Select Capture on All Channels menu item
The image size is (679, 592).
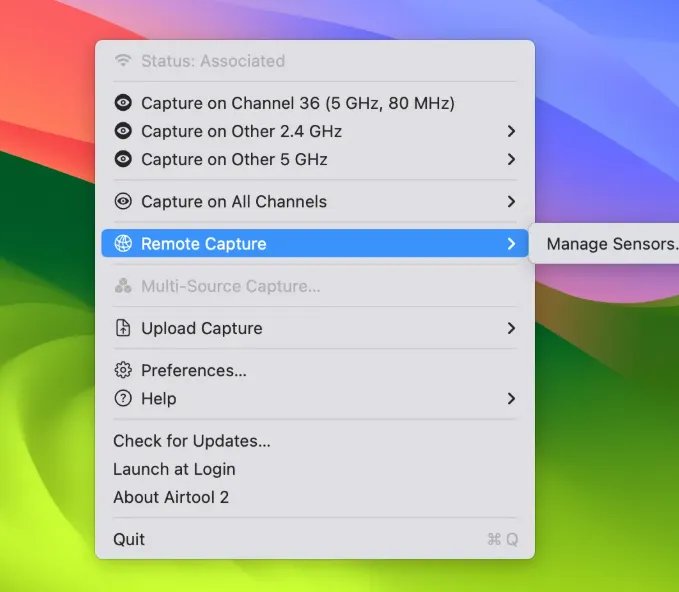pyautogui.click(x=315, y=201)
